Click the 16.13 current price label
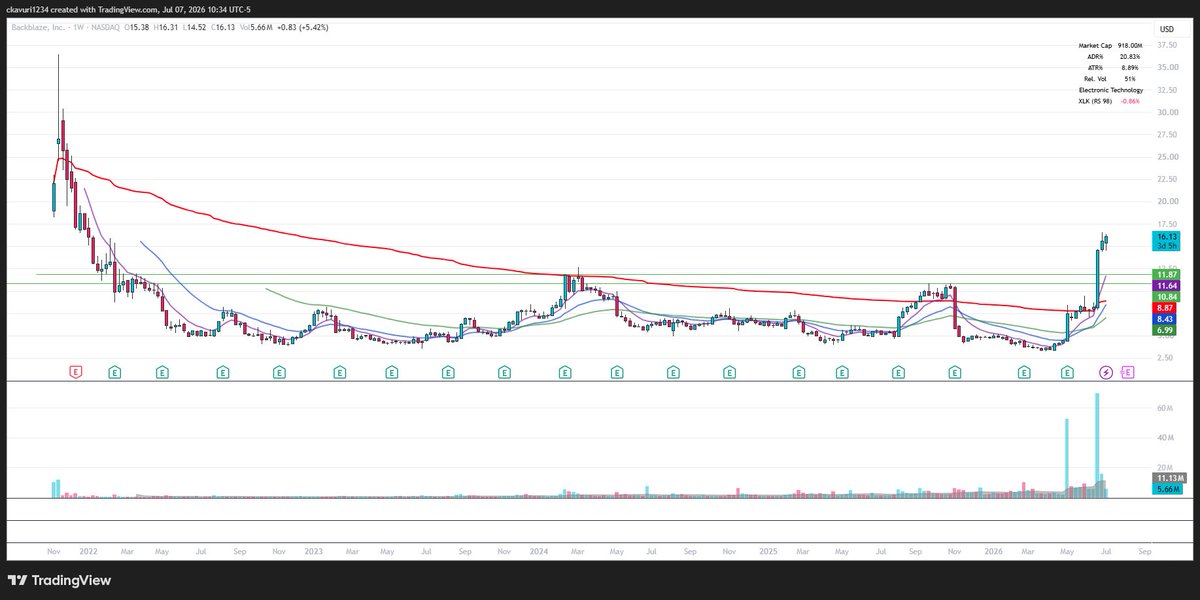1200x600 pixels. pos(1166,236)
